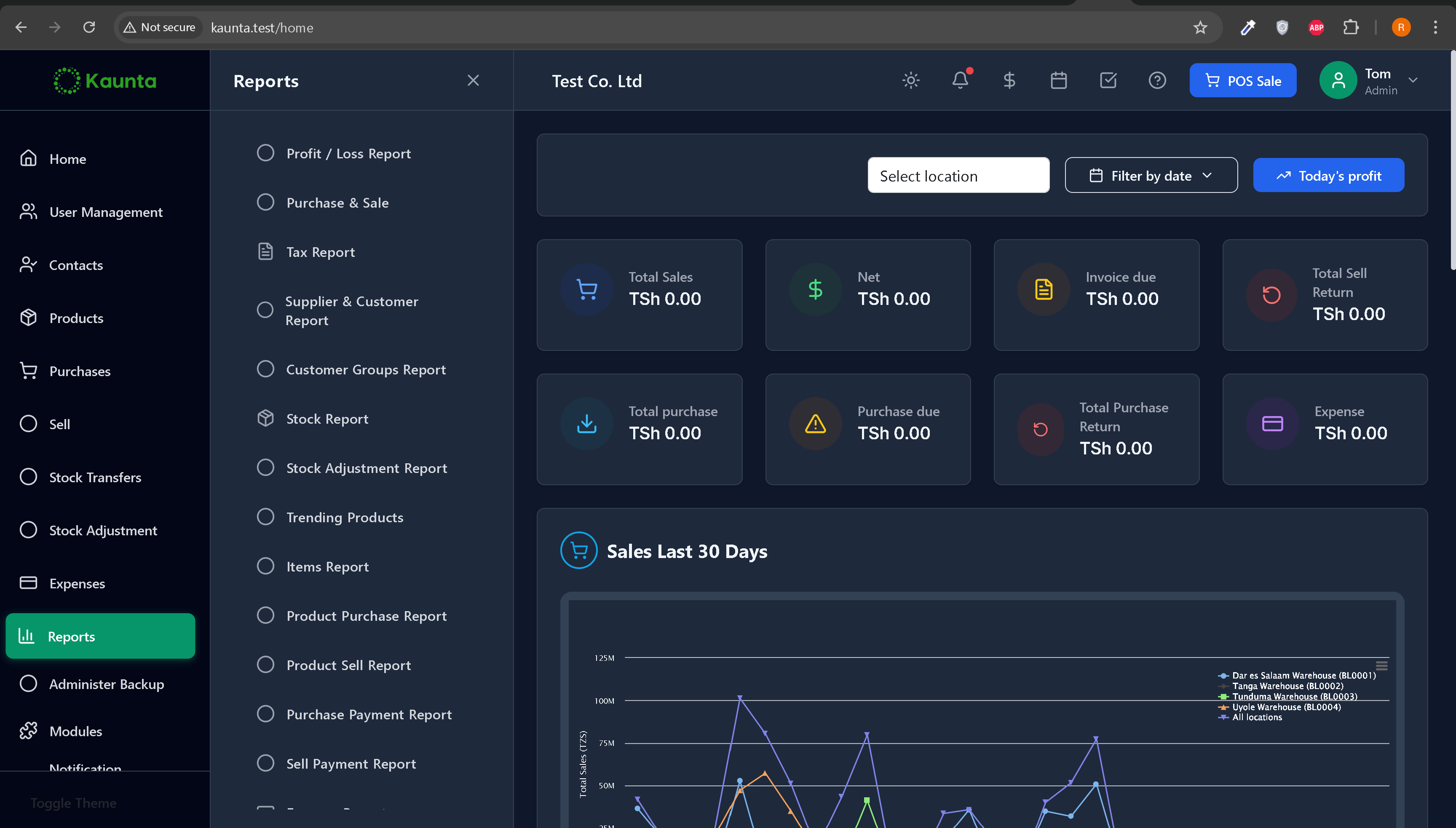The height and width of the screenshot is (828, 1456).
Task: Click the AdBlock Plus extension icon
Action: coord(1316,27)
